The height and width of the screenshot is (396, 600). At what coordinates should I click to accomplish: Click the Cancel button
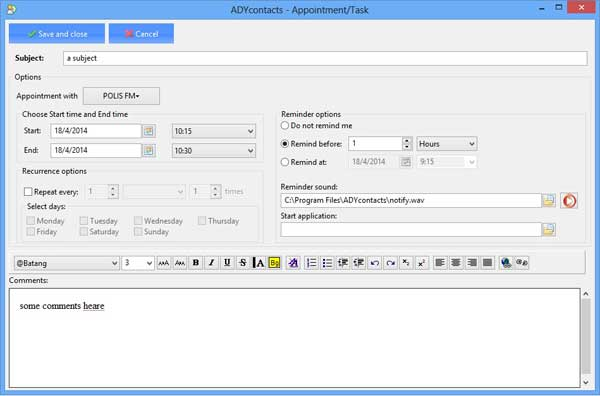[x=141, y=34]
